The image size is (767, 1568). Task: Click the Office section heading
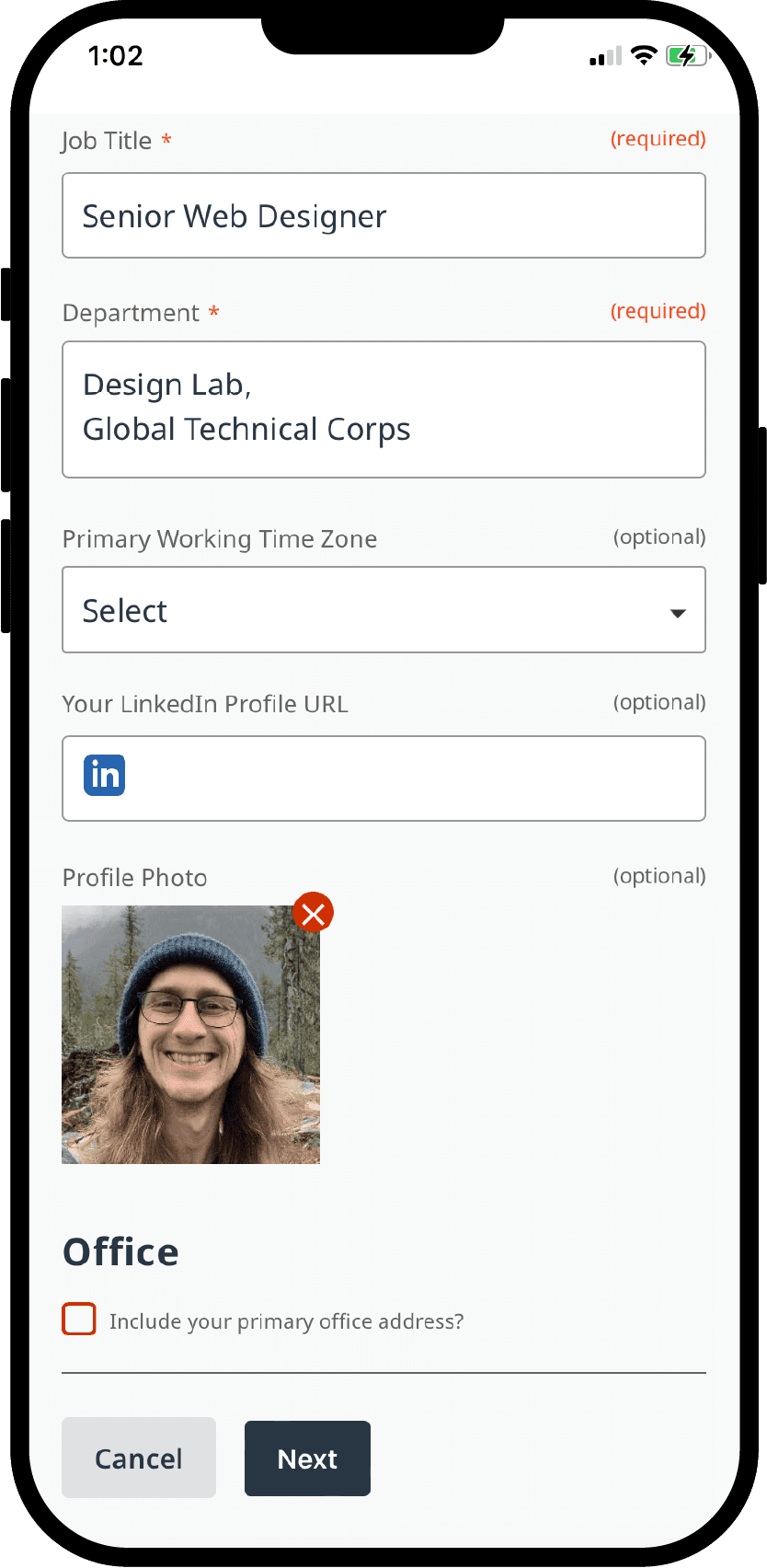click(x=120, y=1252)
